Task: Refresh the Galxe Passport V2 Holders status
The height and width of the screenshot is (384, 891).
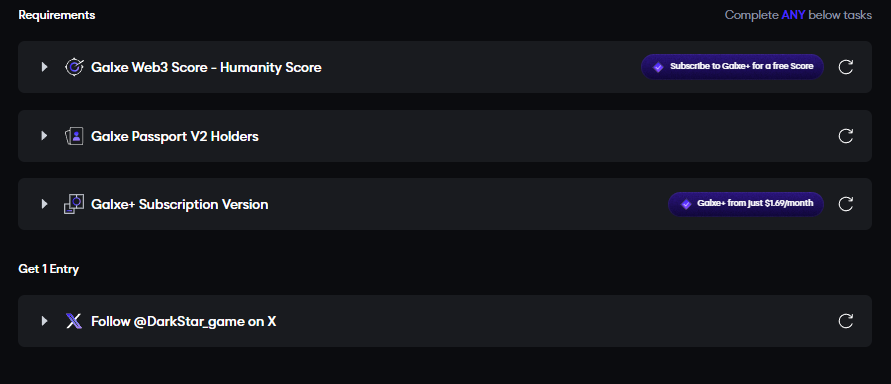Action: click(846, 136)
